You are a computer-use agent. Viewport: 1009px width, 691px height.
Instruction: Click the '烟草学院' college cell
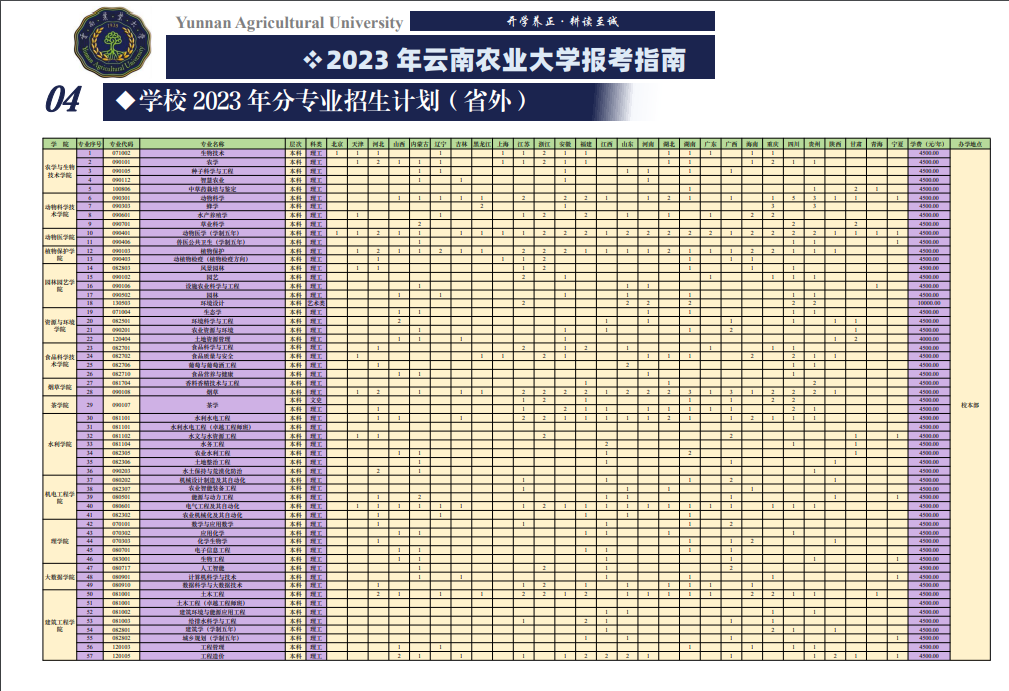pyautogui.click(x=59, y=387)
